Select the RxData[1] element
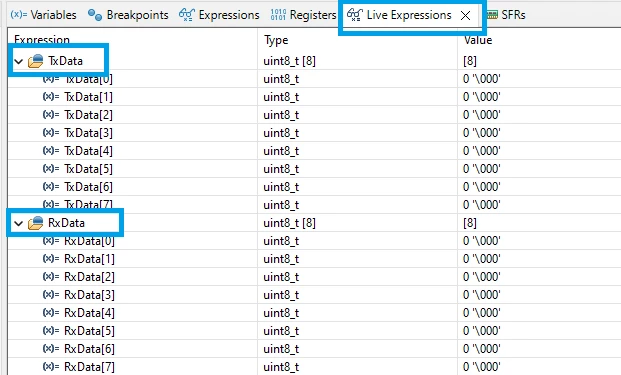Viewport: 621px width, 375px height. click(90, 259)
